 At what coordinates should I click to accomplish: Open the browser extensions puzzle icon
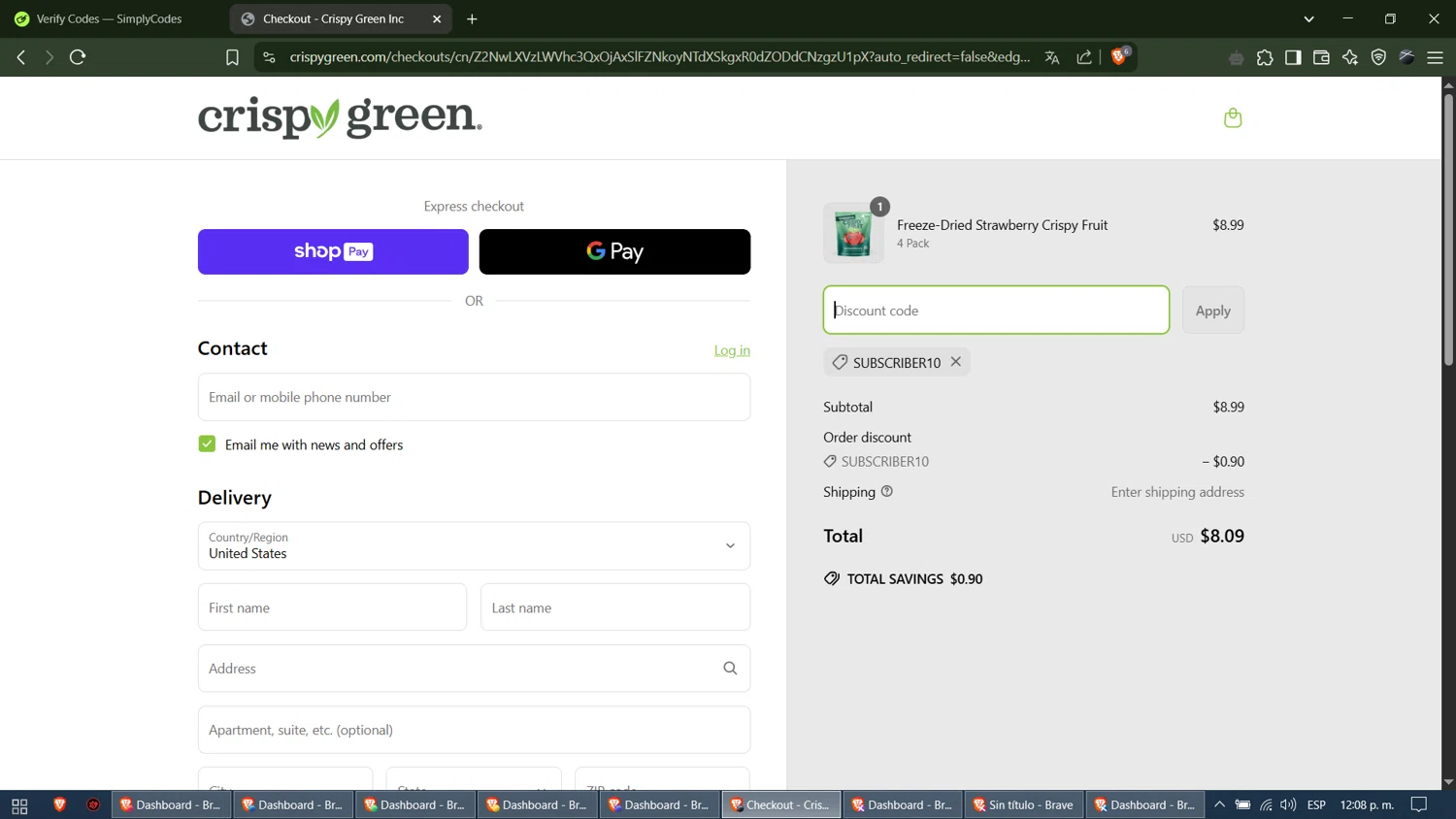1265,58
